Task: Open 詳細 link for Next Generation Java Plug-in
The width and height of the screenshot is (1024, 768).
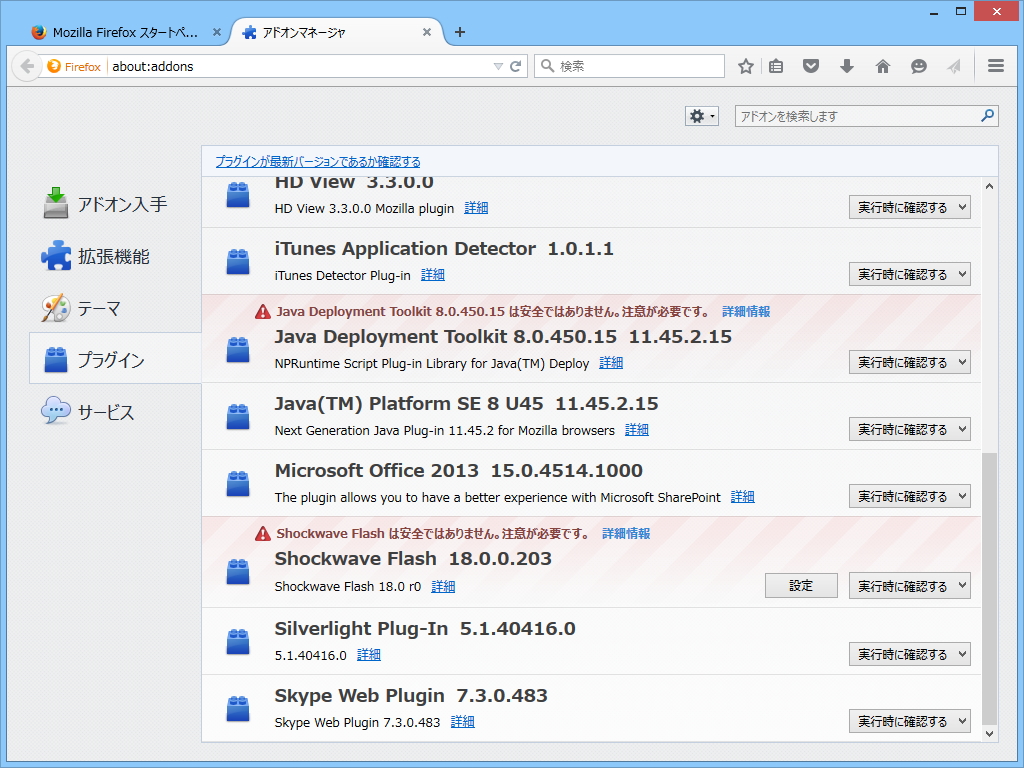Action: [x=637, y=430]
